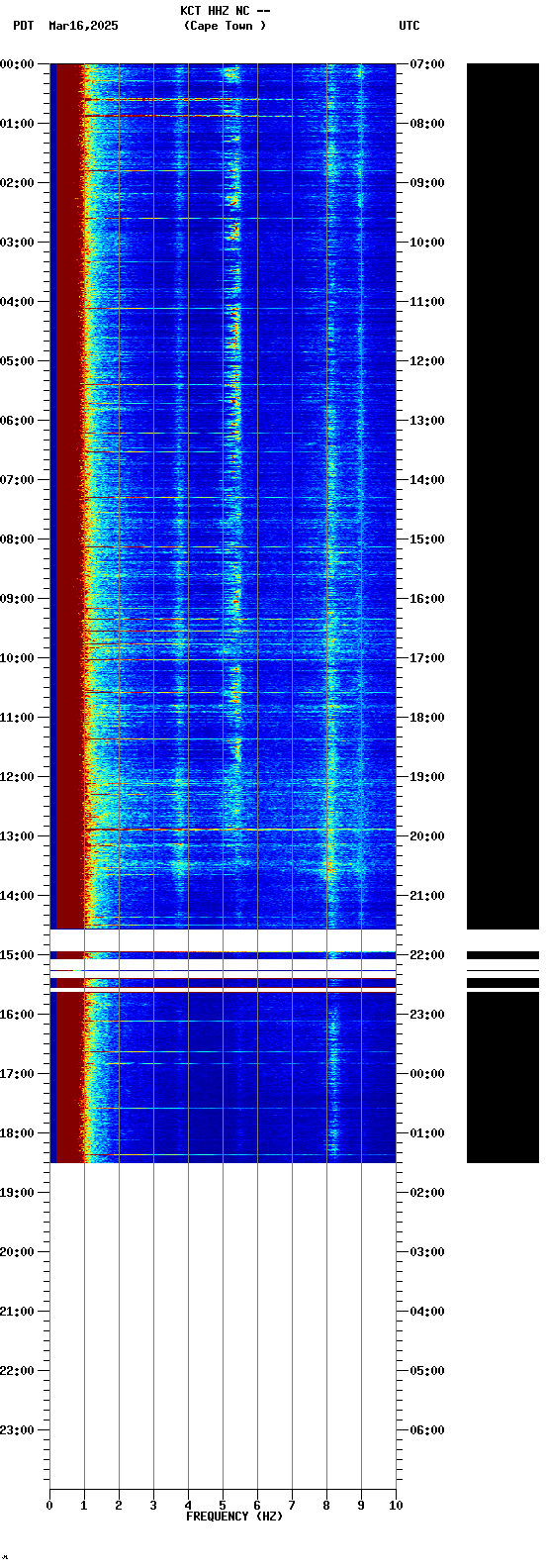The height and width of the screenshot is (1568, 546).
Task: Click the 12:00 PDT time tick label
Action: point(17,777)
